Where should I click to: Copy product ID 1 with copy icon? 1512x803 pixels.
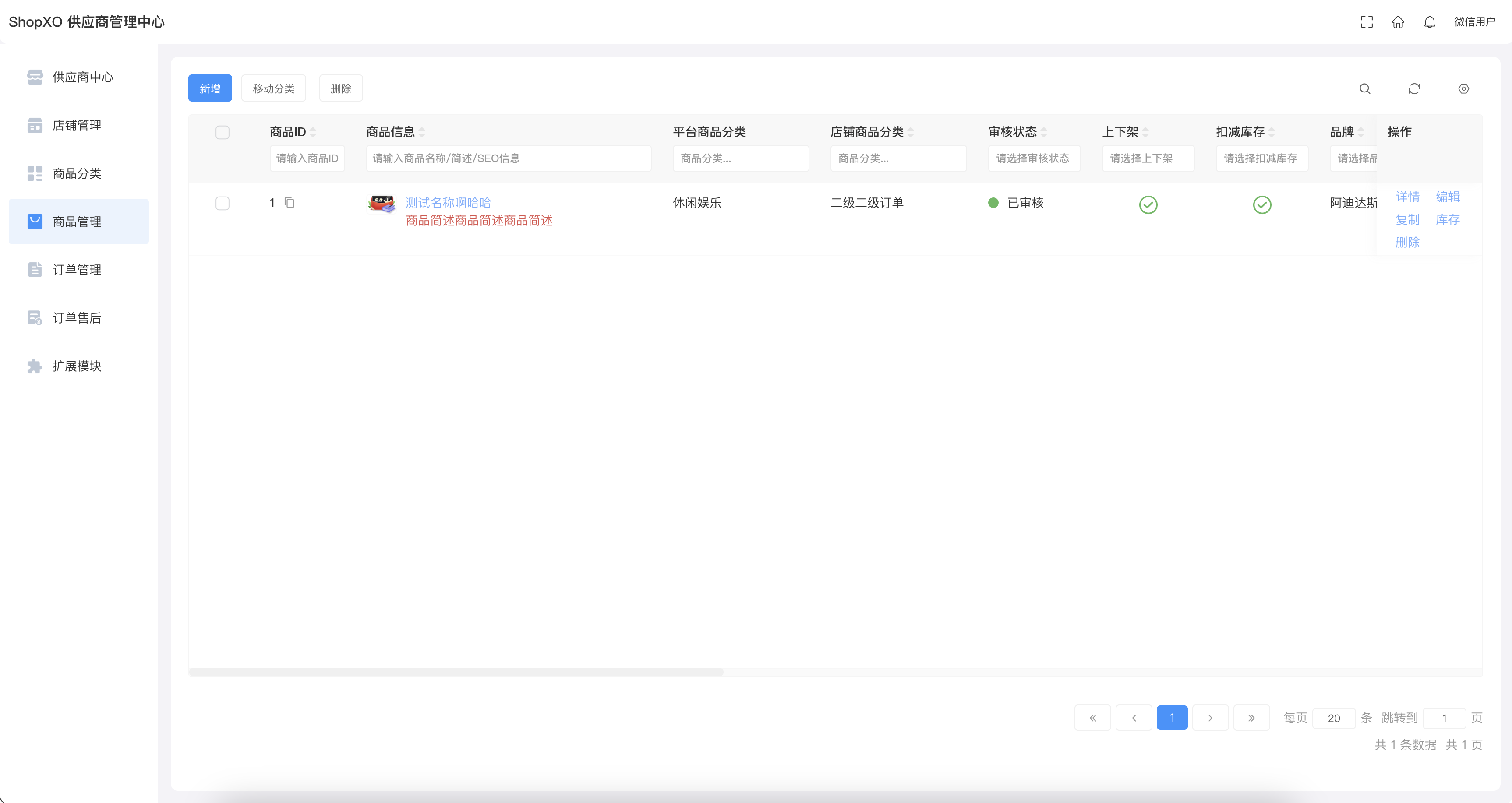290,203
